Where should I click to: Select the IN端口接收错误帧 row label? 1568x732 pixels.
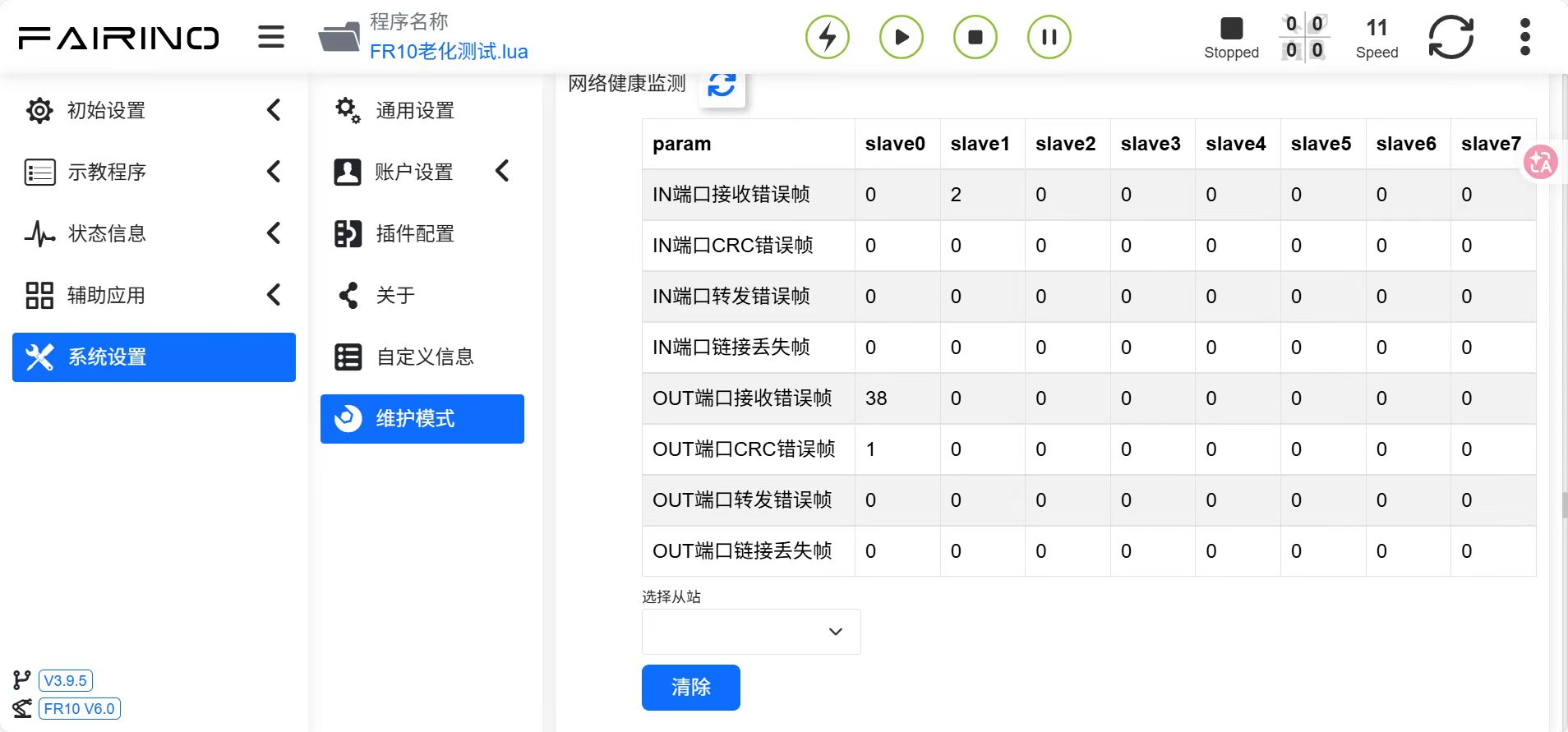[x=731, y=195]
